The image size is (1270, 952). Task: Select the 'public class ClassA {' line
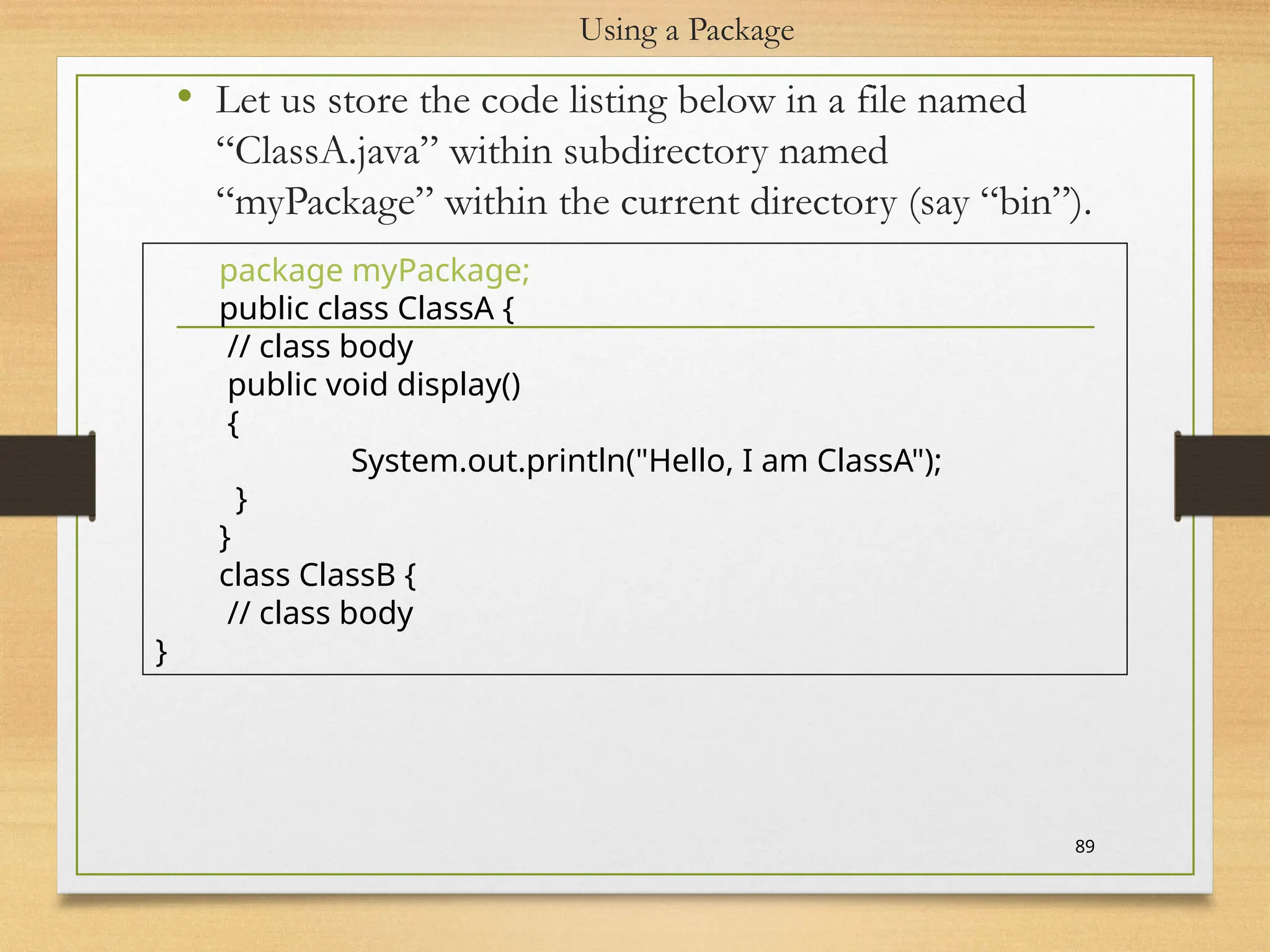pos(366,309)
